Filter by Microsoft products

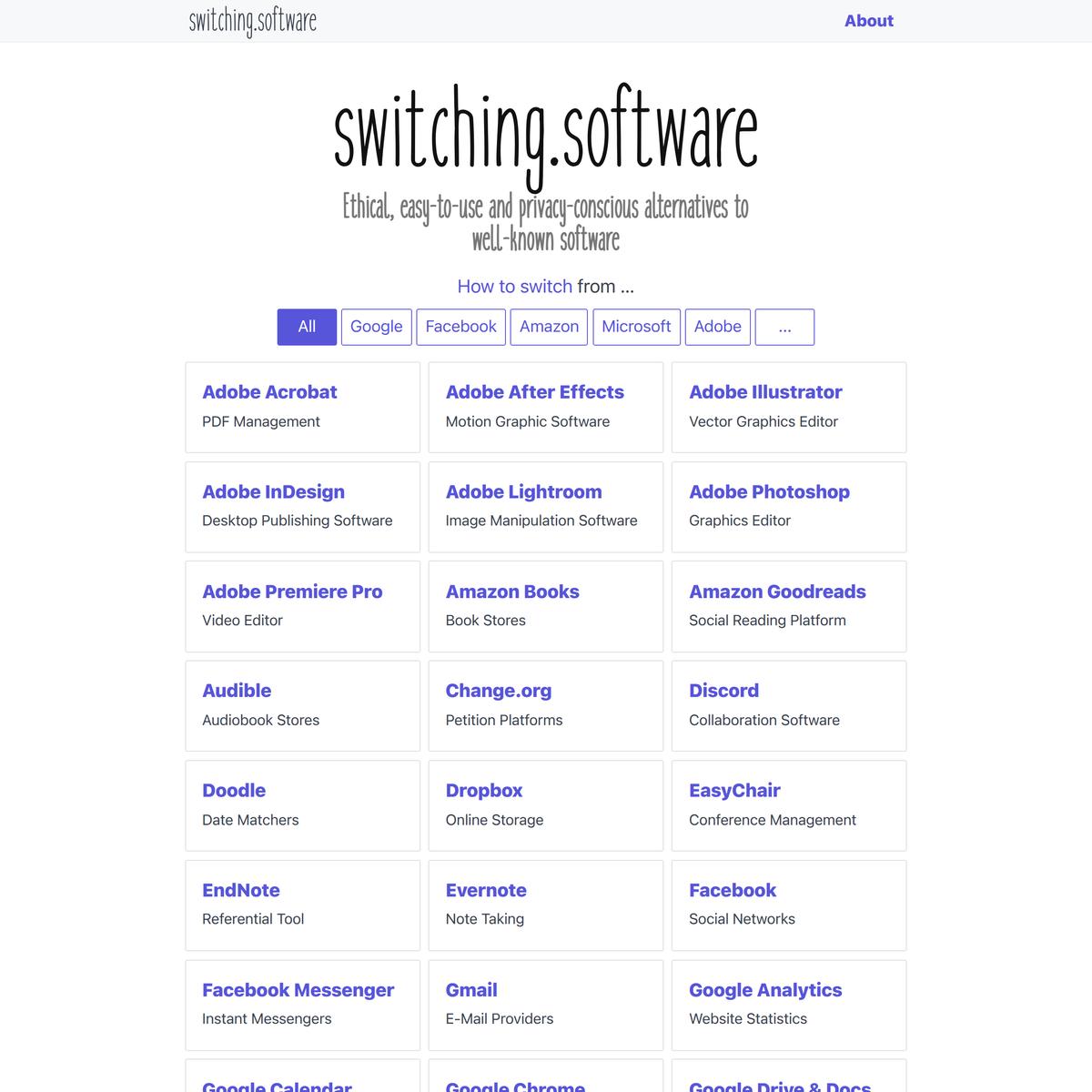click(636, 327)
